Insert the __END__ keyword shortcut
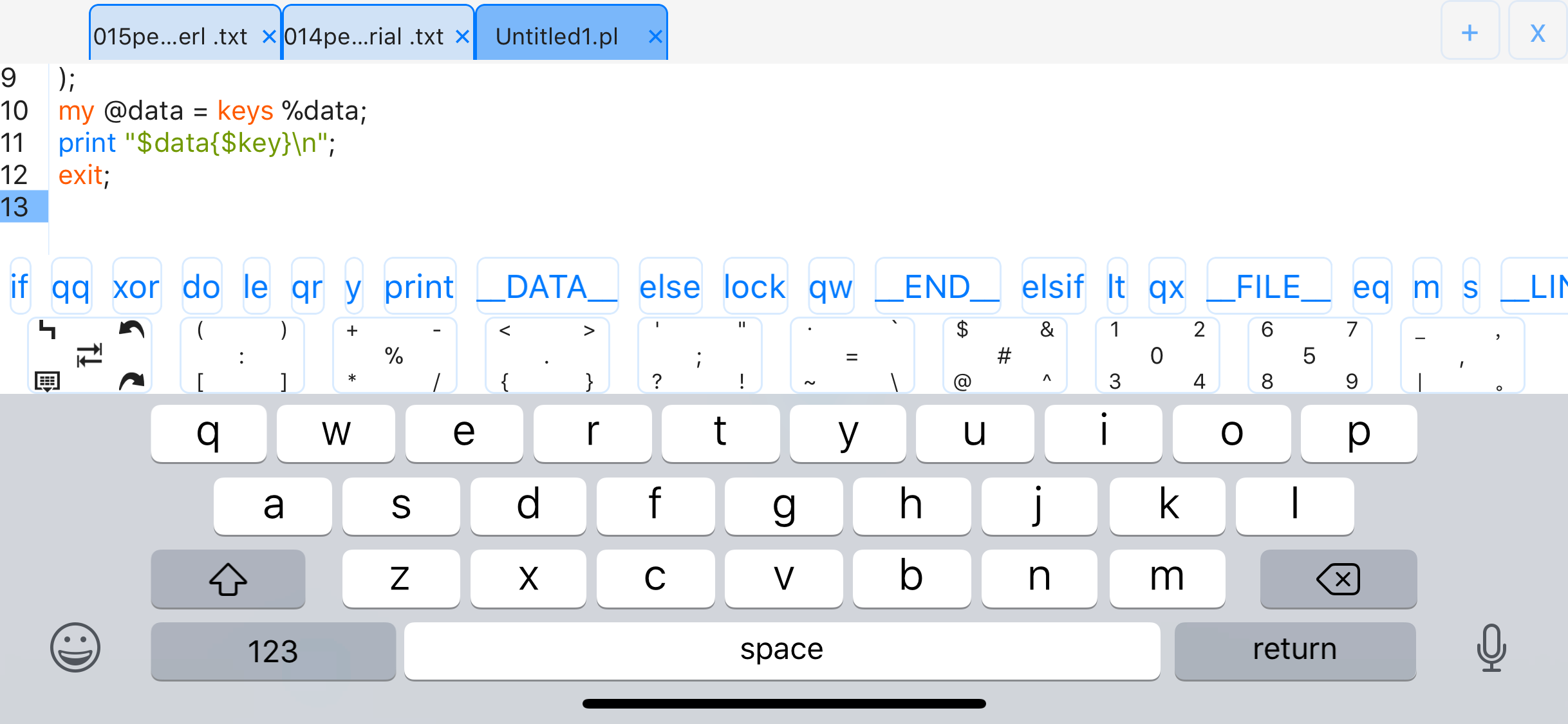1568x724 pixels. (937, 287)
